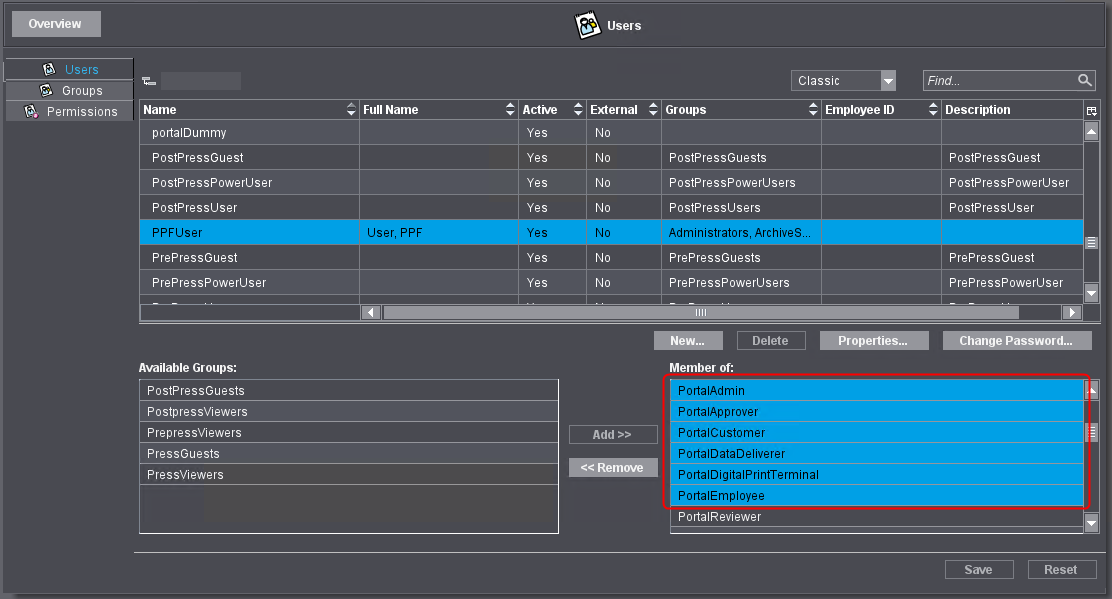Screen dimensions: 1112x599
Task: Click the tree hierarchy icon above the table
Action: (148, 81)
